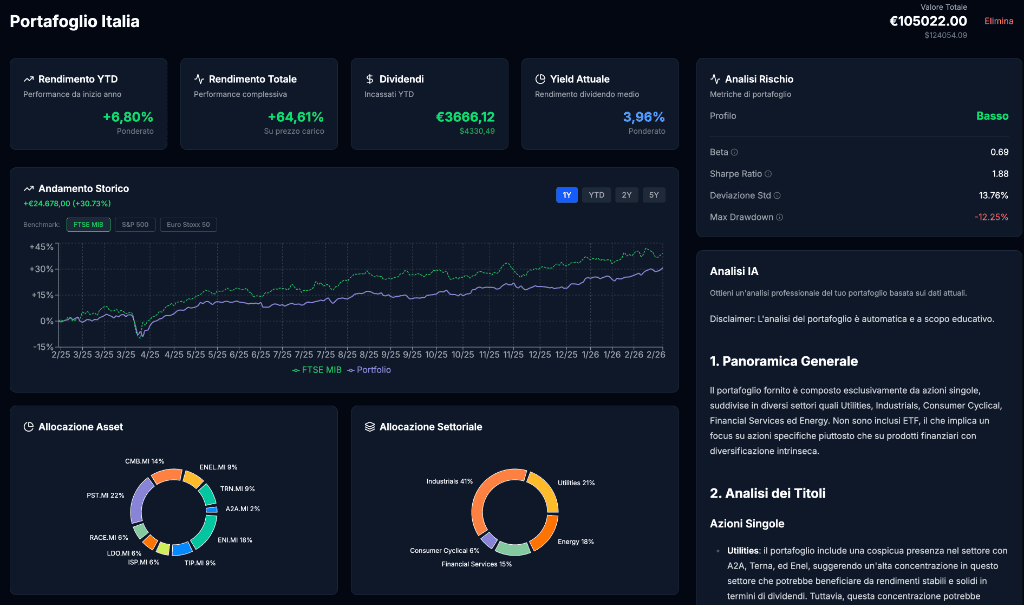
Task: Click the waveform icon on Rendimento YTD card
Action: pos(28,78)
